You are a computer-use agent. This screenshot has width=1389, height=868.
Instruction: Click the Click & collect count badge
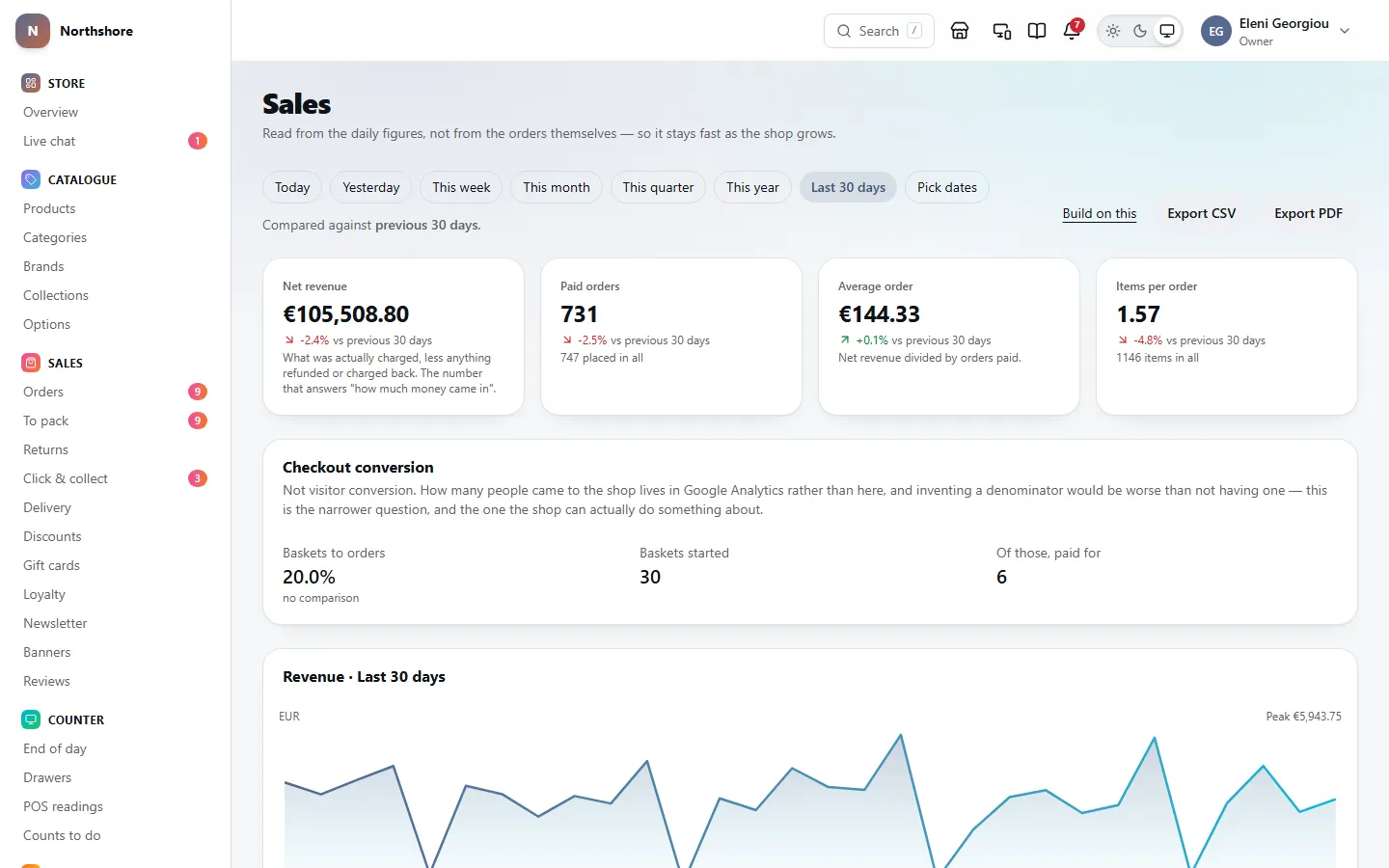click(198, 478)
